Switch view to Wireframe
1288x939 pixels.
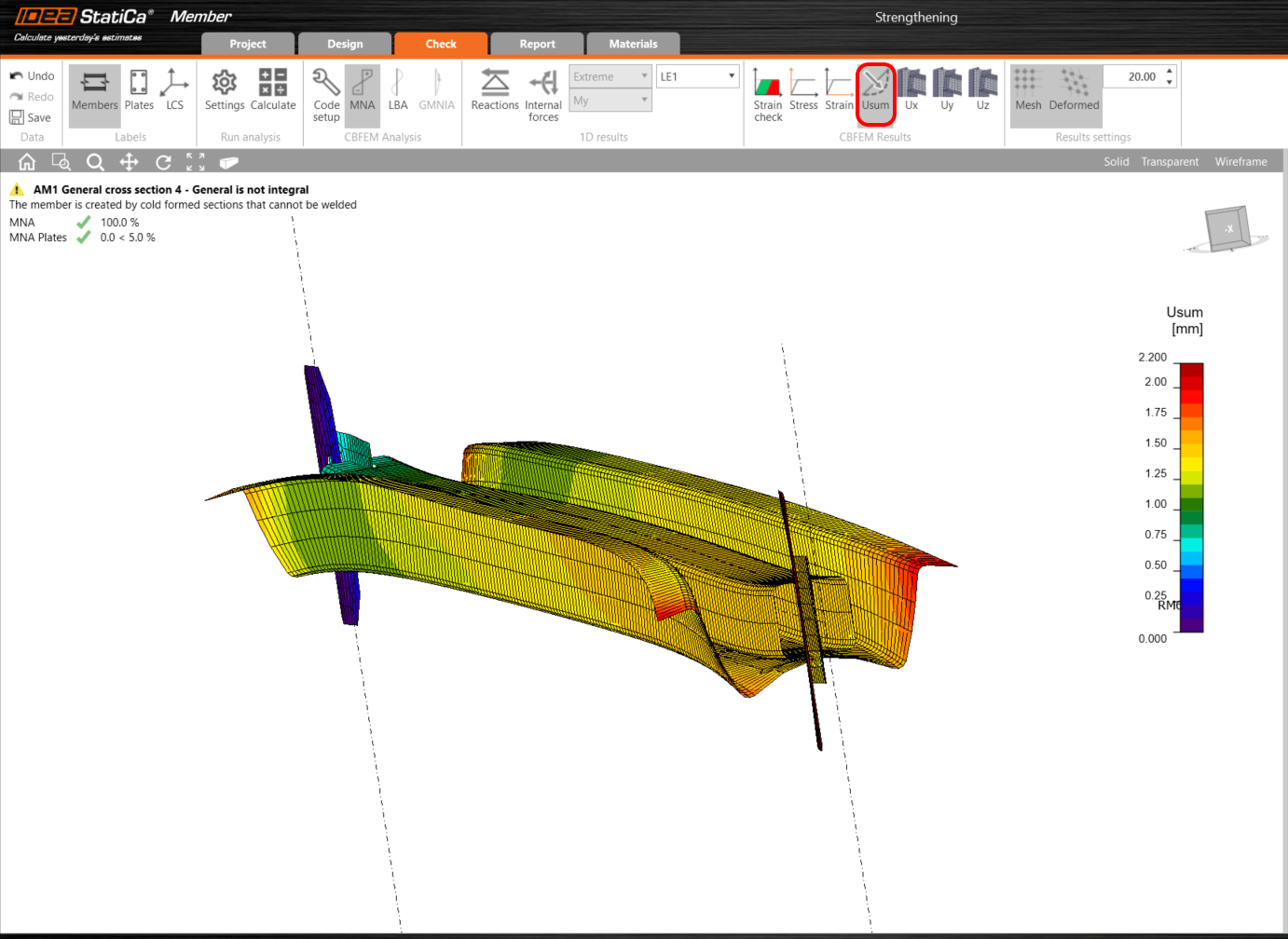(x=1240, y=162)
